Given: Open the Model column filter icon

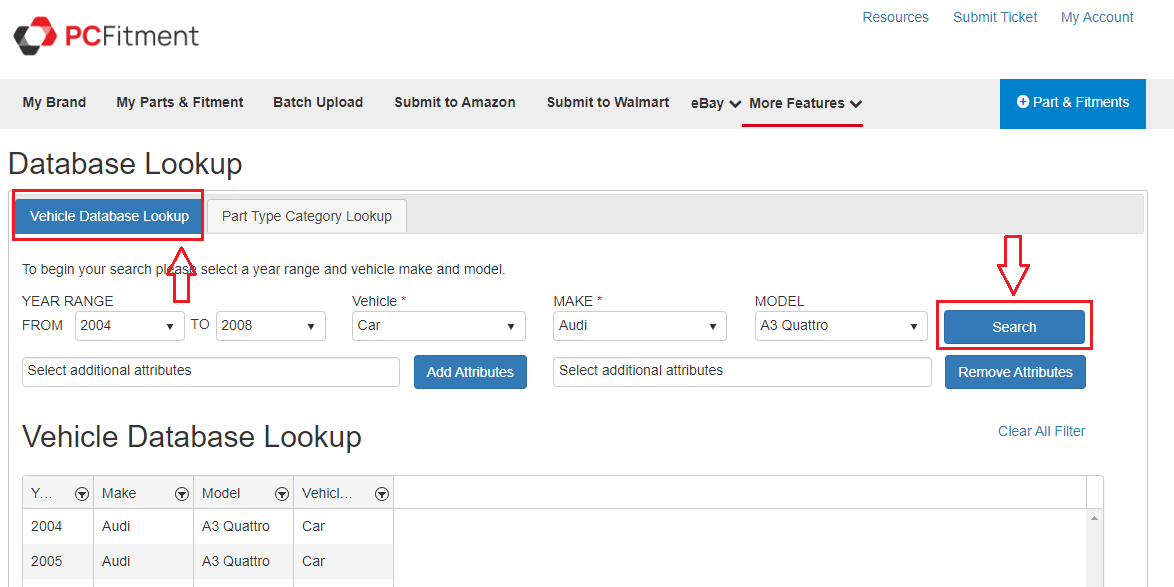Looking at the screenshot, I should pyautogui.click(x=281, y=494).
